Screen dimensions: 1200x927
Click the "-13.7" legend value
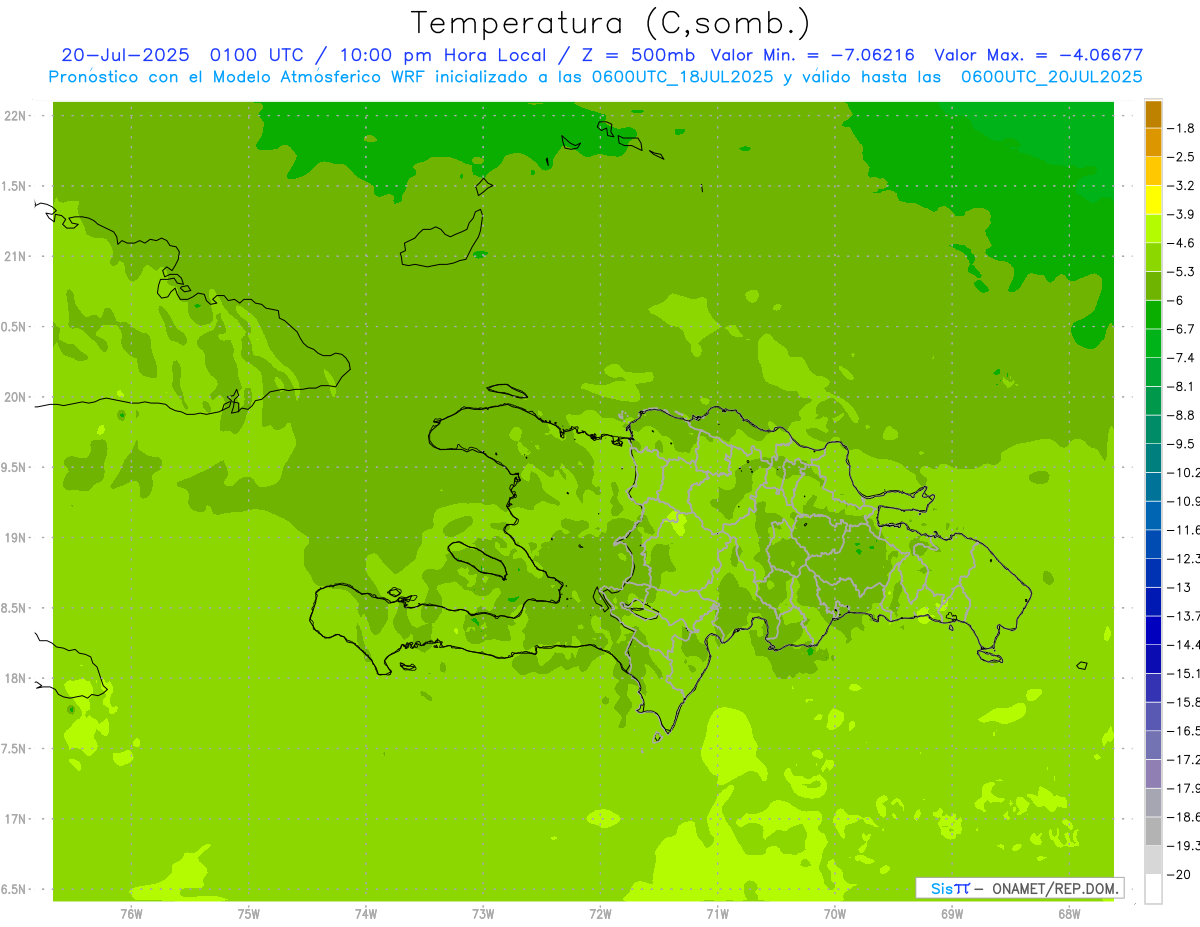[x=1184, y=616]
